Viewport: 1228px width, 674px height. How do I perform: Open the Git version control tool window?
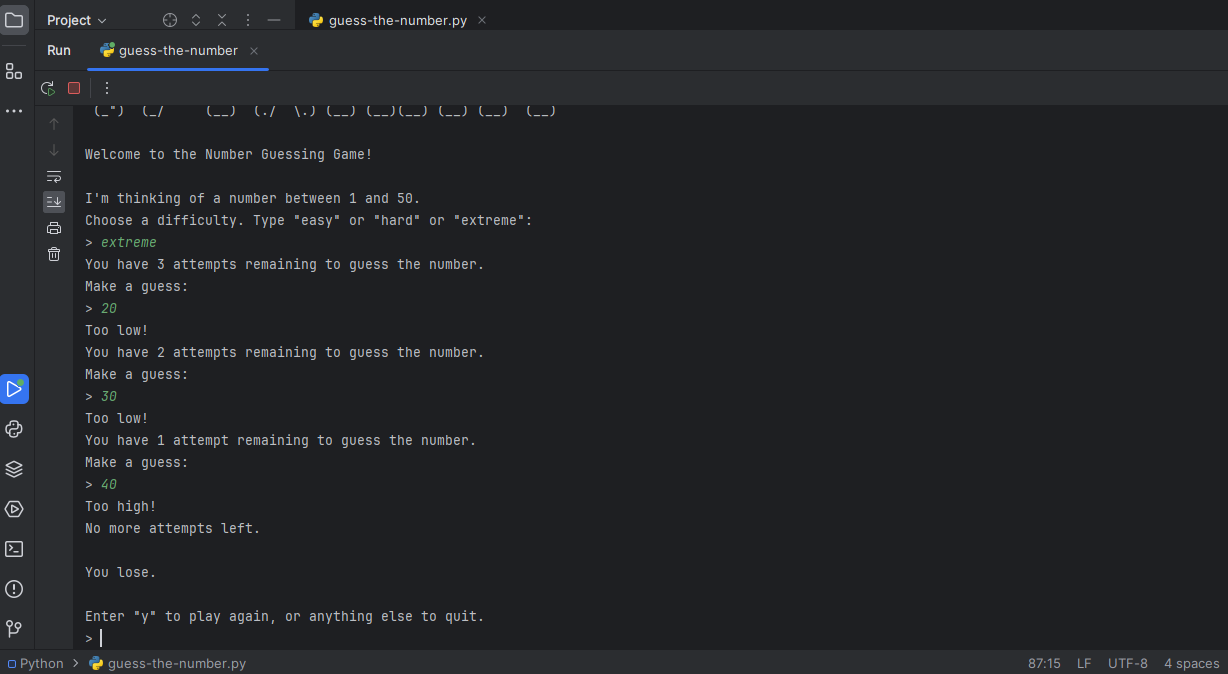click(x=14, y=629)
